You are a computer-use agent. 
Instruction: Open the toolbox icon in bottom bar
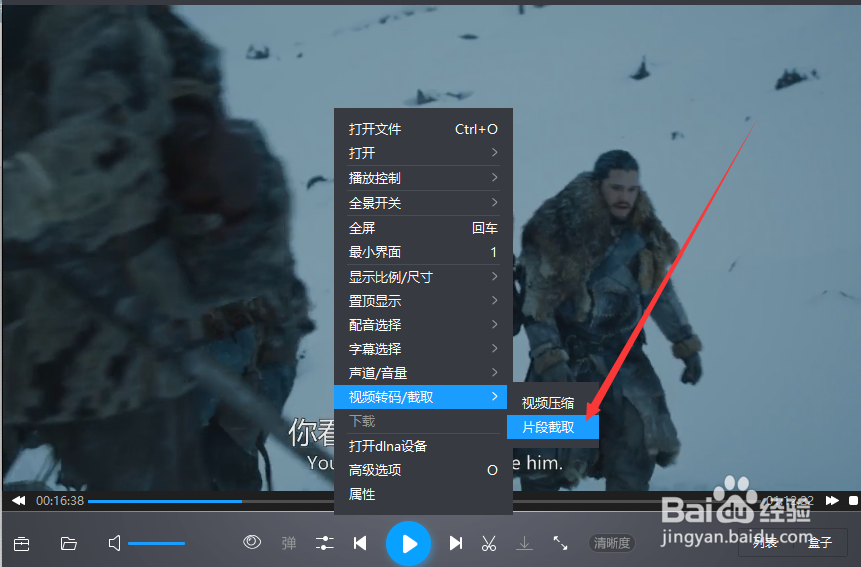(x=21, y=544)
